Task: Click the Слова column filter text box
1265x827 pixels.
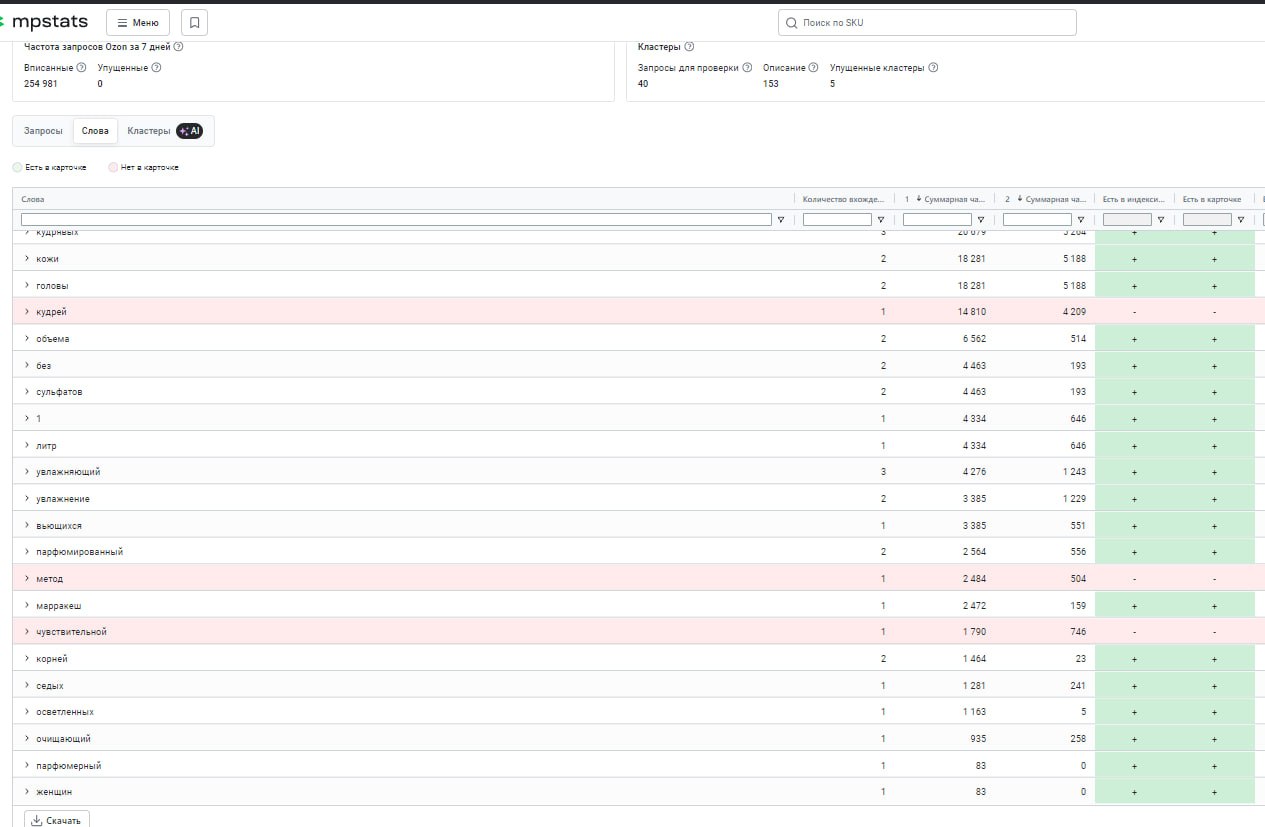Action: [396, 220]
